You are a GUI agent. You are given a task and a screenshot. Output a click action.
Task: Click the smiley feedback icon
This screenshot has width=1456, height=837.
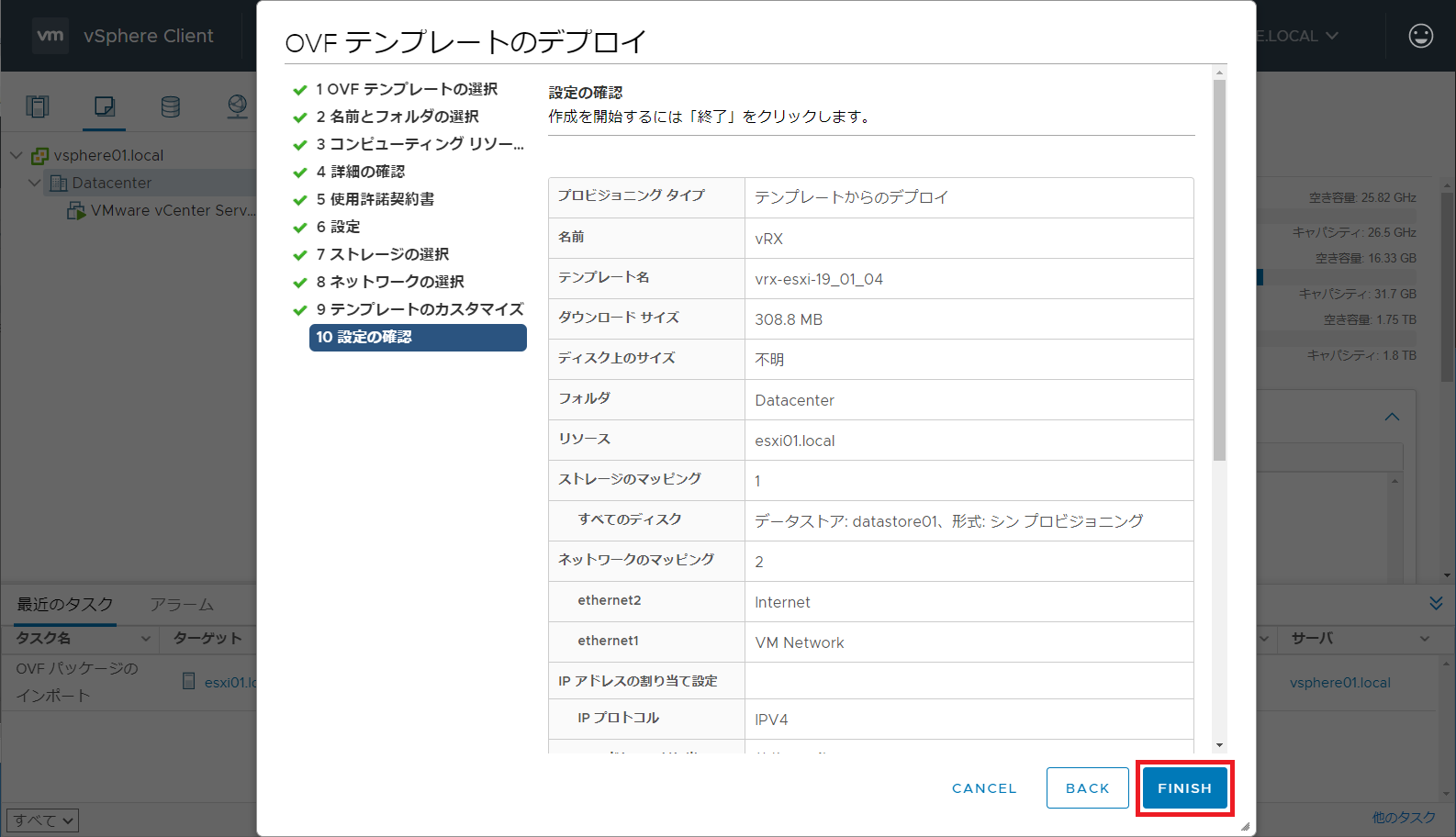coord(1420,36)
